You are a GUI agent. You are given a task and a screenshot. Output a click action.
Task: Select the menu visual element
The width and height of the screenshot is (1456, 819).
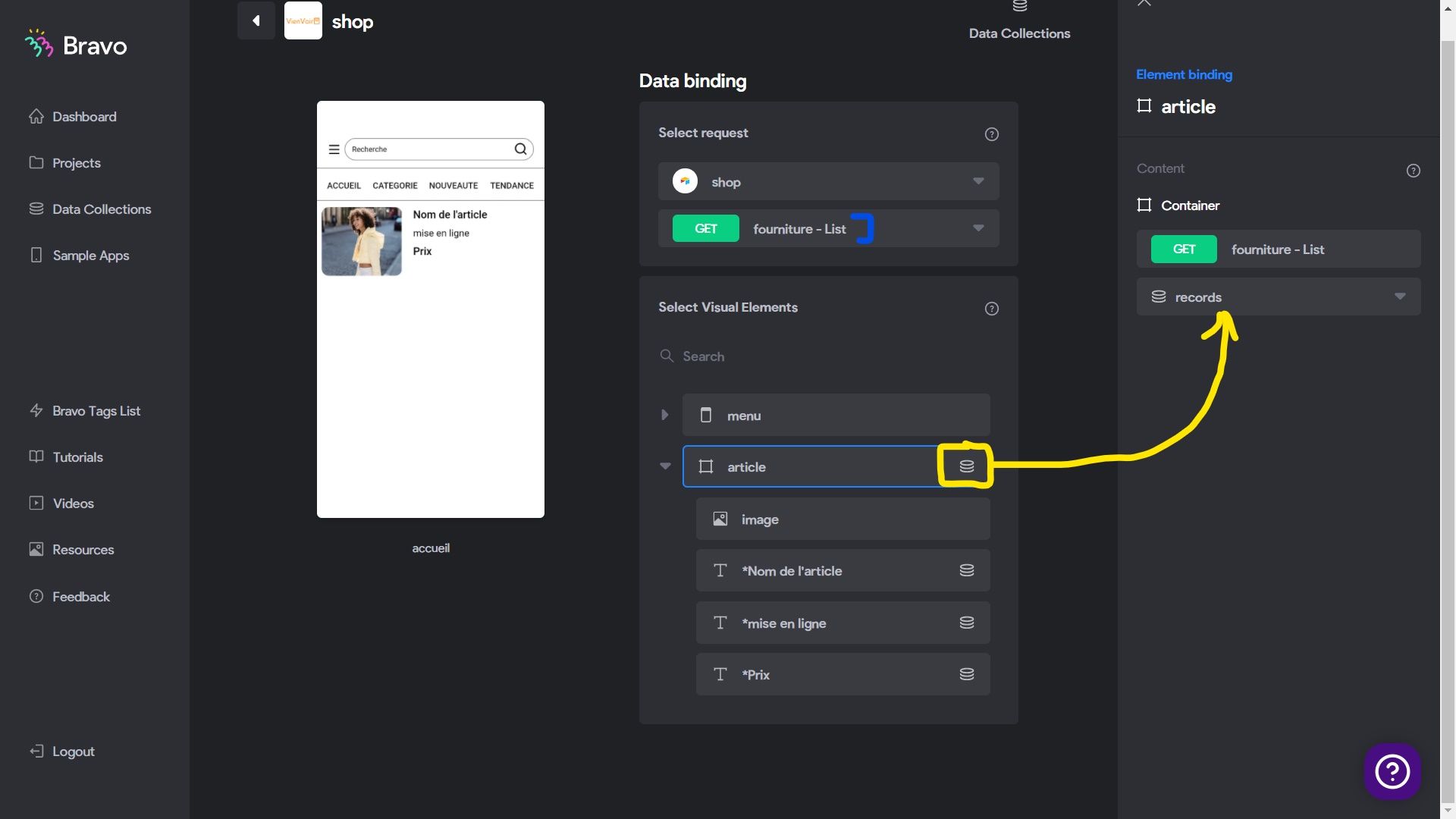[x=836, y=415]
